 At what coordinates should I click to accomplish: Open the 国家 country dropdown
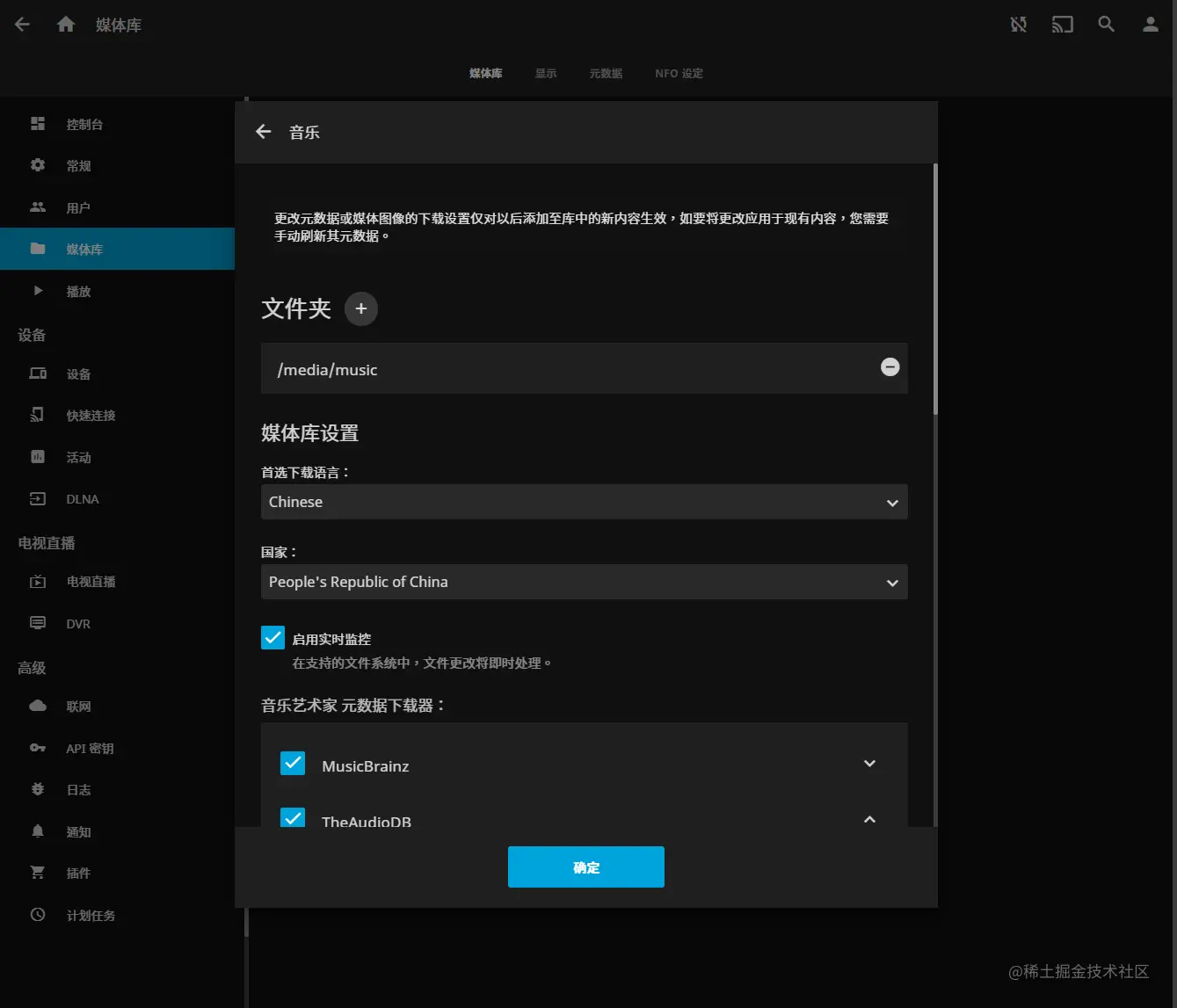click(x=584, y=582)
